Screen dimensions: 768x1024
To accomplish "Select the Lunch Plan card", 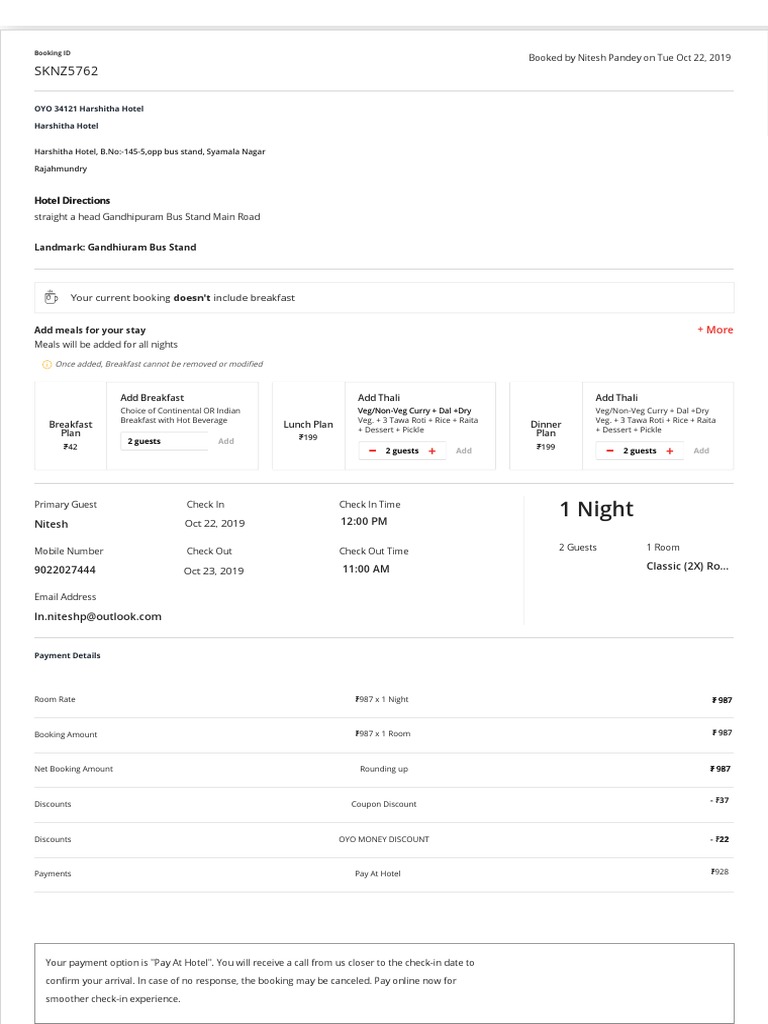I will click(x=308, y=425).
